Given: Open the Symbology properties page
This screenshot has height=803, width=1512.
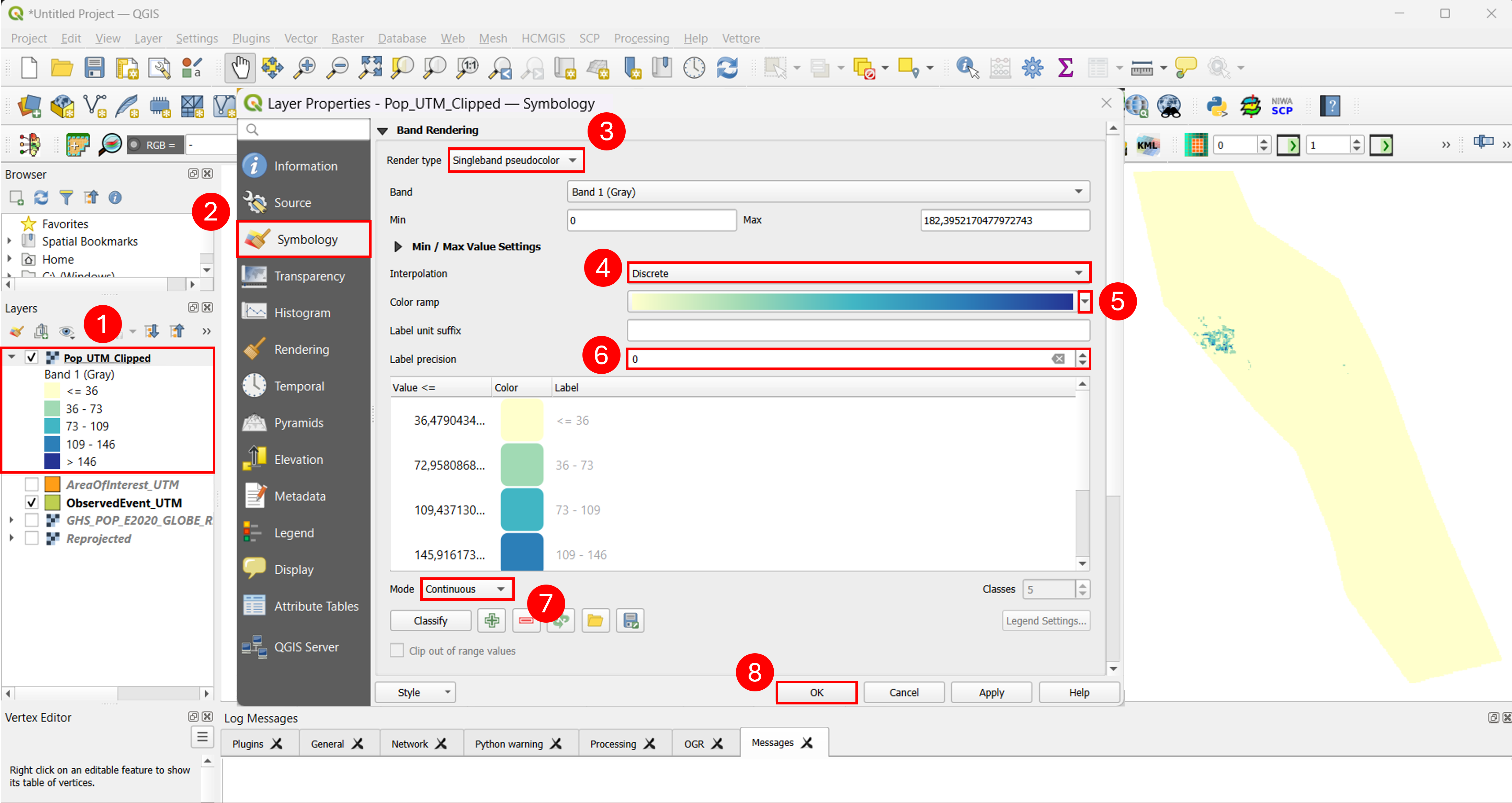Looking at the screenshot, I should (x=304, y=239).
